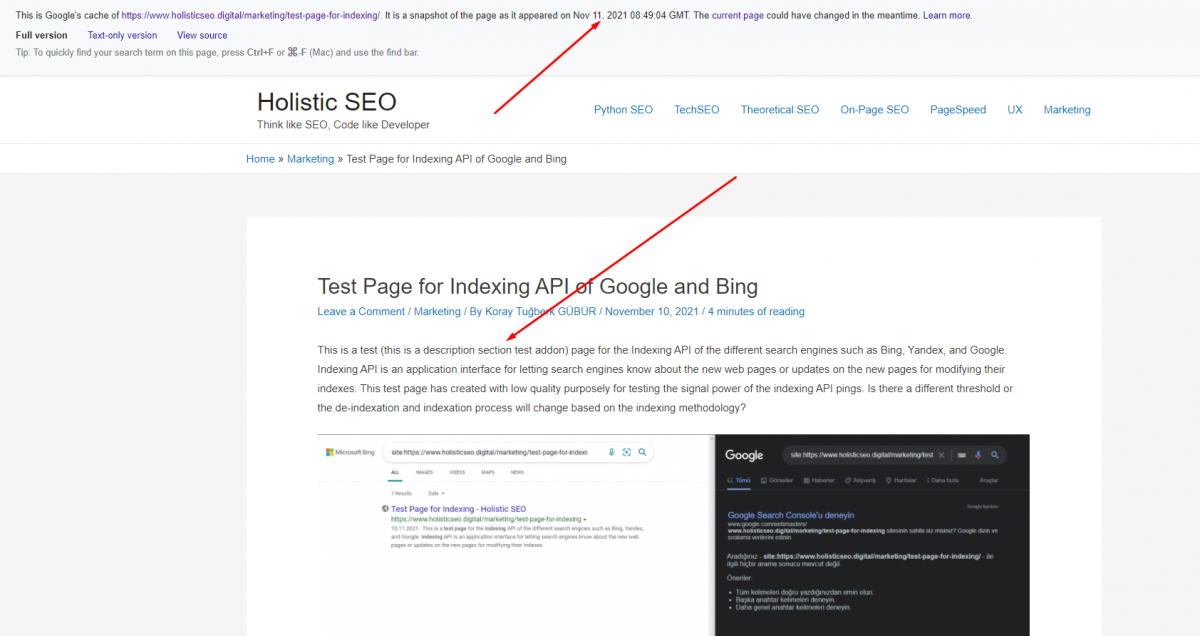
Task: Click the 'November 10, 2021' post date
Action: click(x=652, y=312)
